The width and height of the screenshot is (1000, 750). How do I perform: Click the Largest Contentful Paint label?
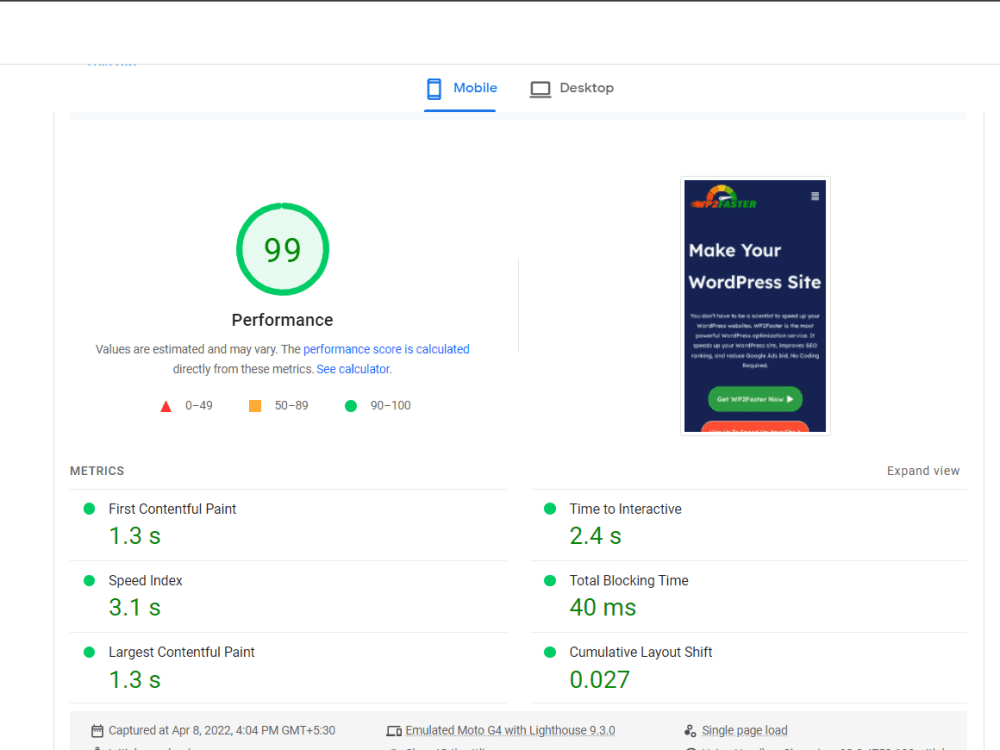click(x=181, y=652)
